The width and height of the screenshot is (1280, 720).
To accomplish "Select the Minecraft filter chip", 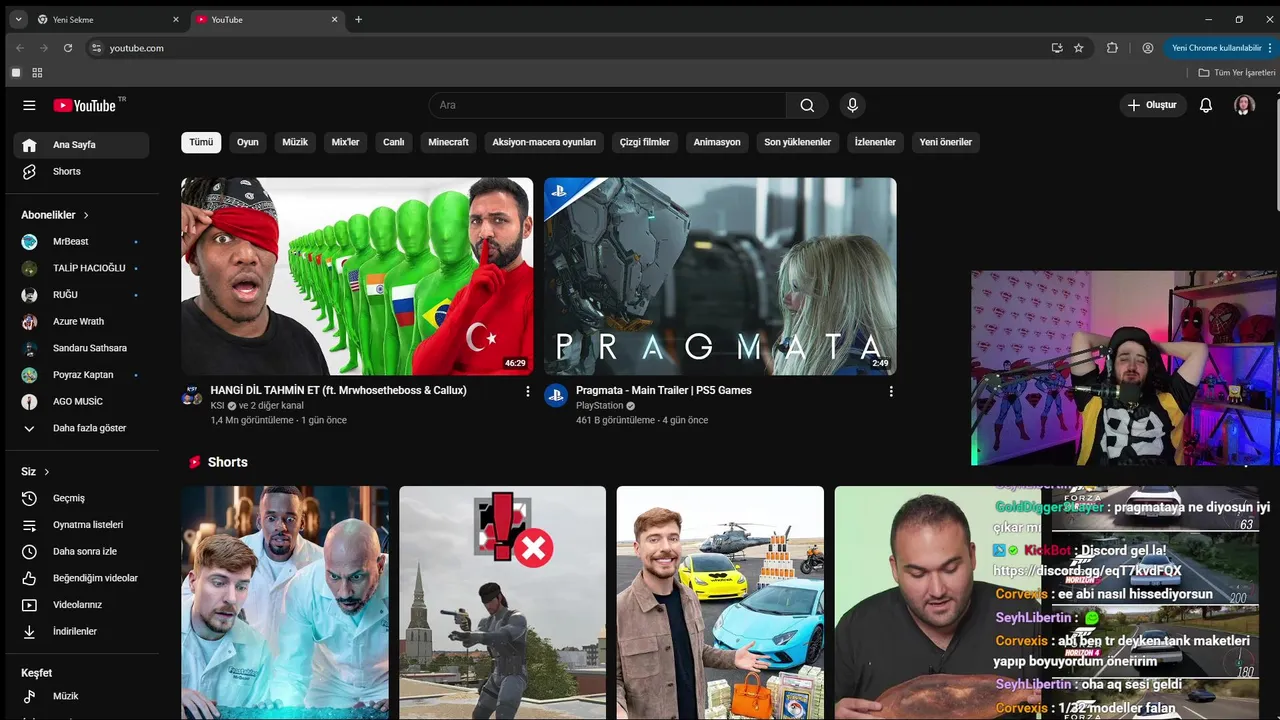I will pyautogui.click(x=448, y=142).
